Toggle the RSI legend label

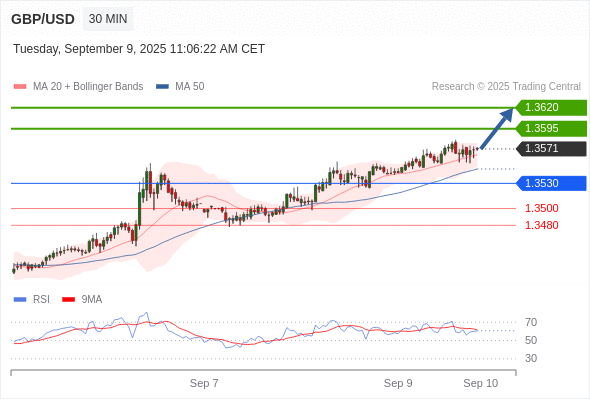[41, 300]
